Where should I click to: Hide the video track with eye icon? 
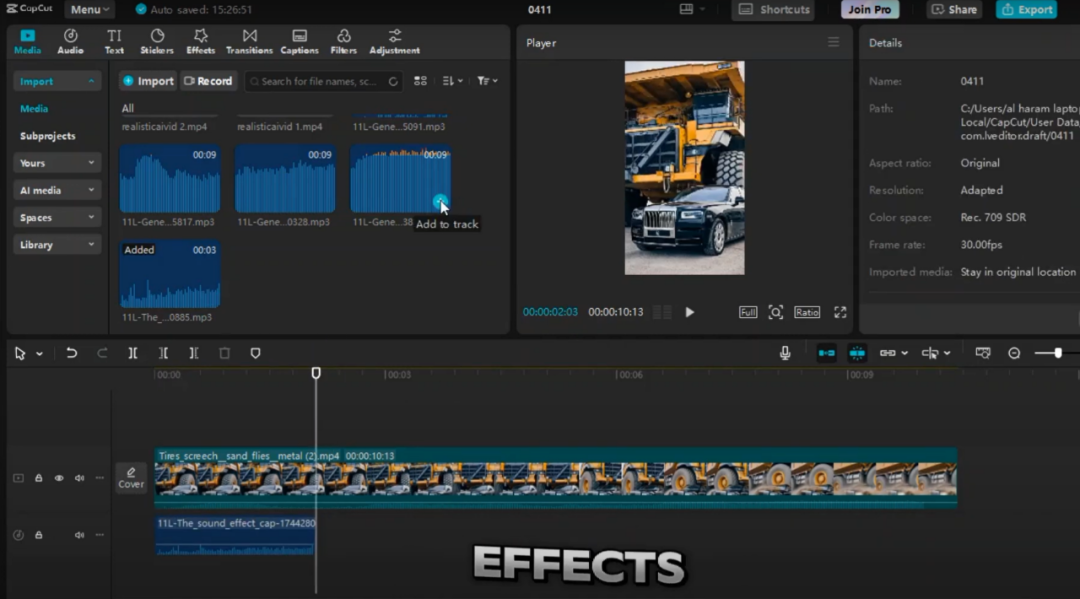[59, 478]
